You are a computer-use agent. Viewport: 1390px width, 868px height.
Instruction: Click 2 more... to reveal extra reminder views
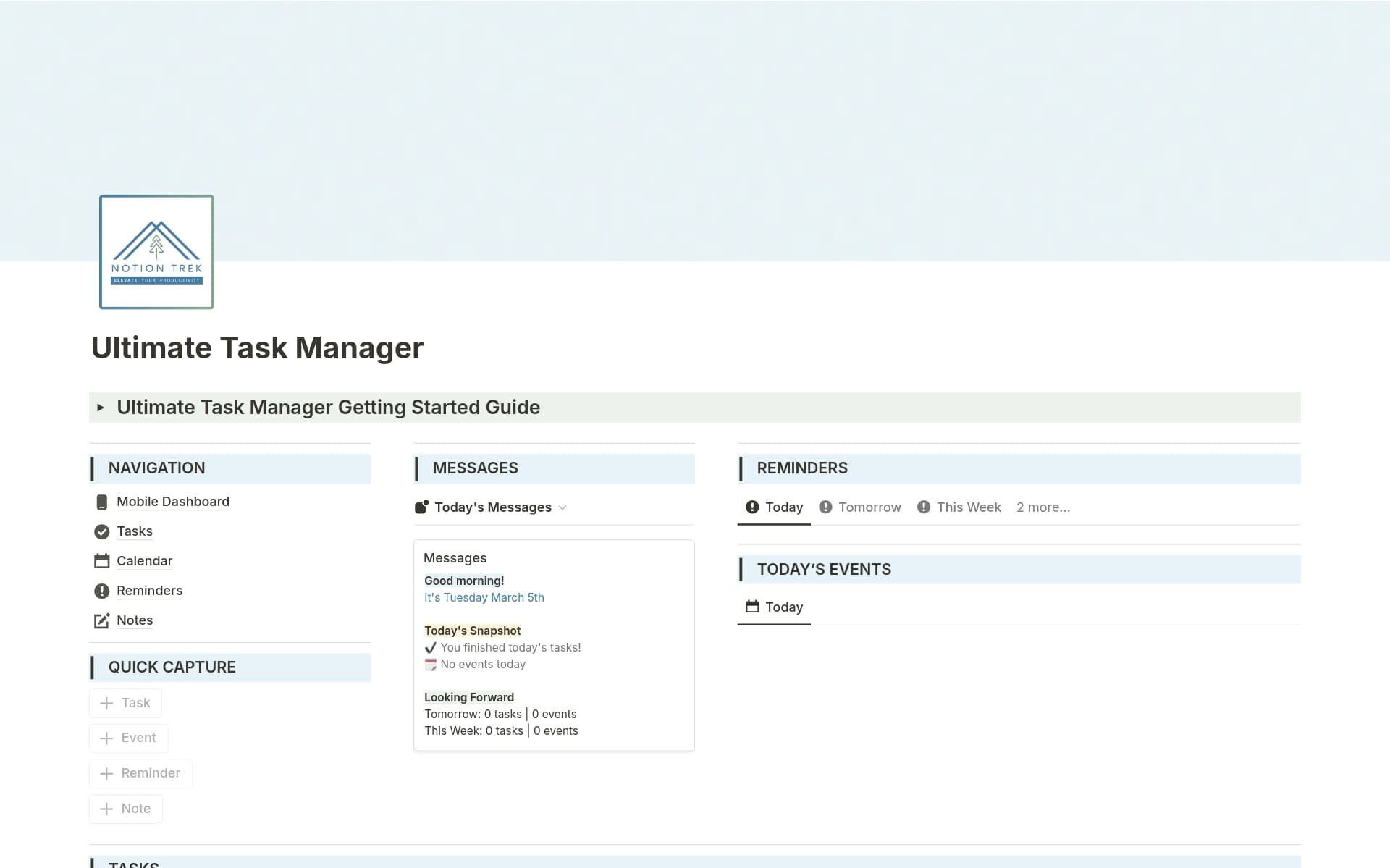click(x=1043, y=507)
